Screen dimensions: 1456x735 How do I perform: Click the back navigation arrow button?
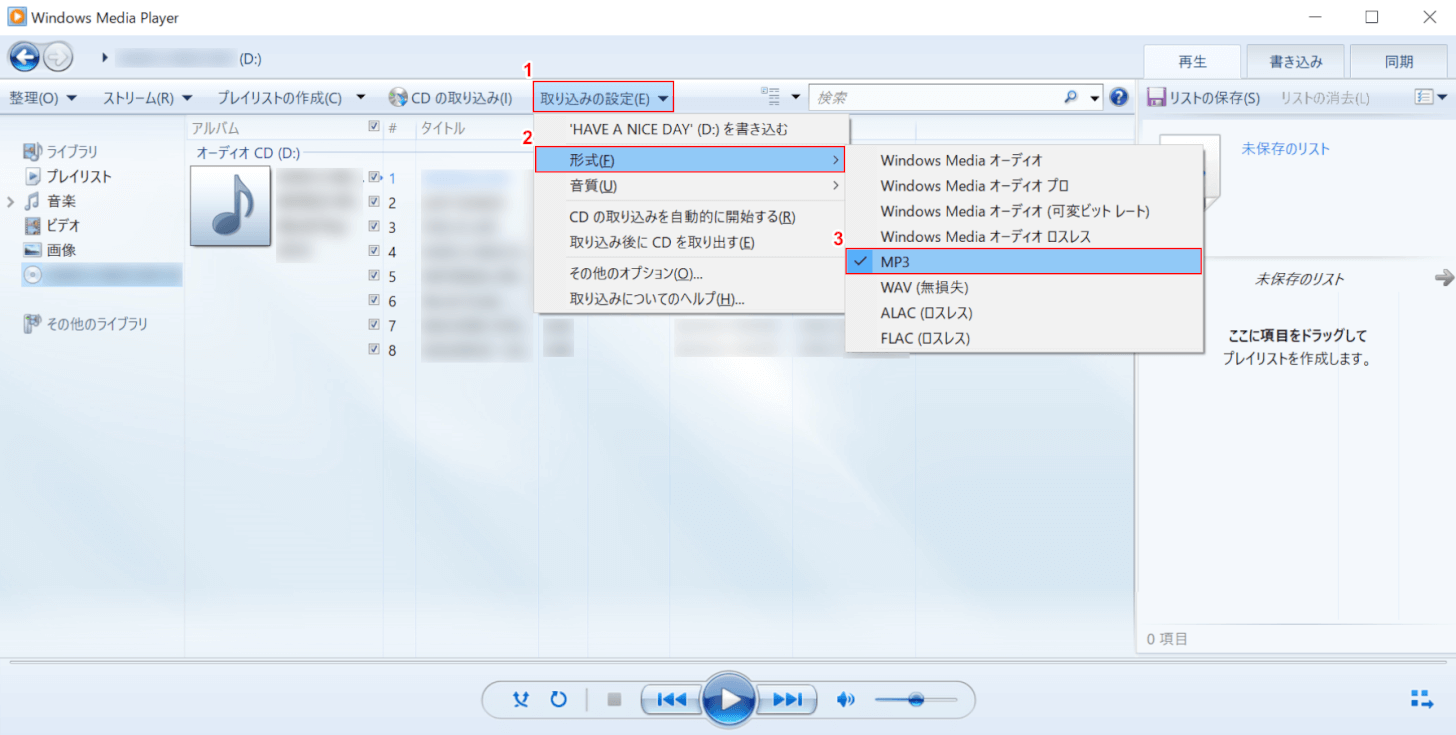tap(24, 57)
